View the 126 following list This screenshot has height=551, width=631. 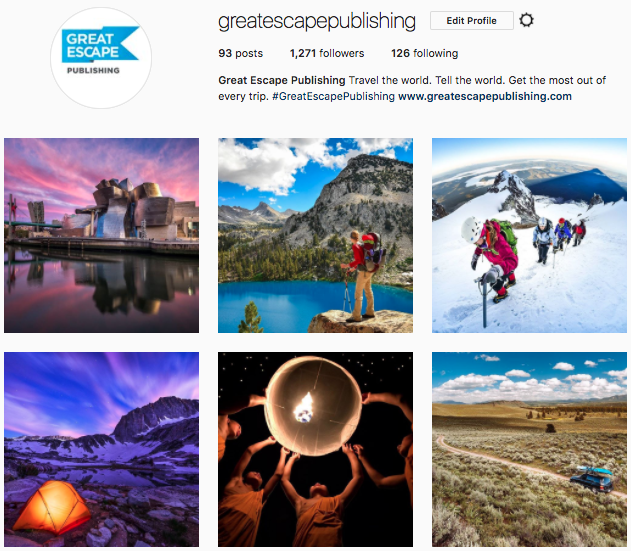click(x=425, y=53)
